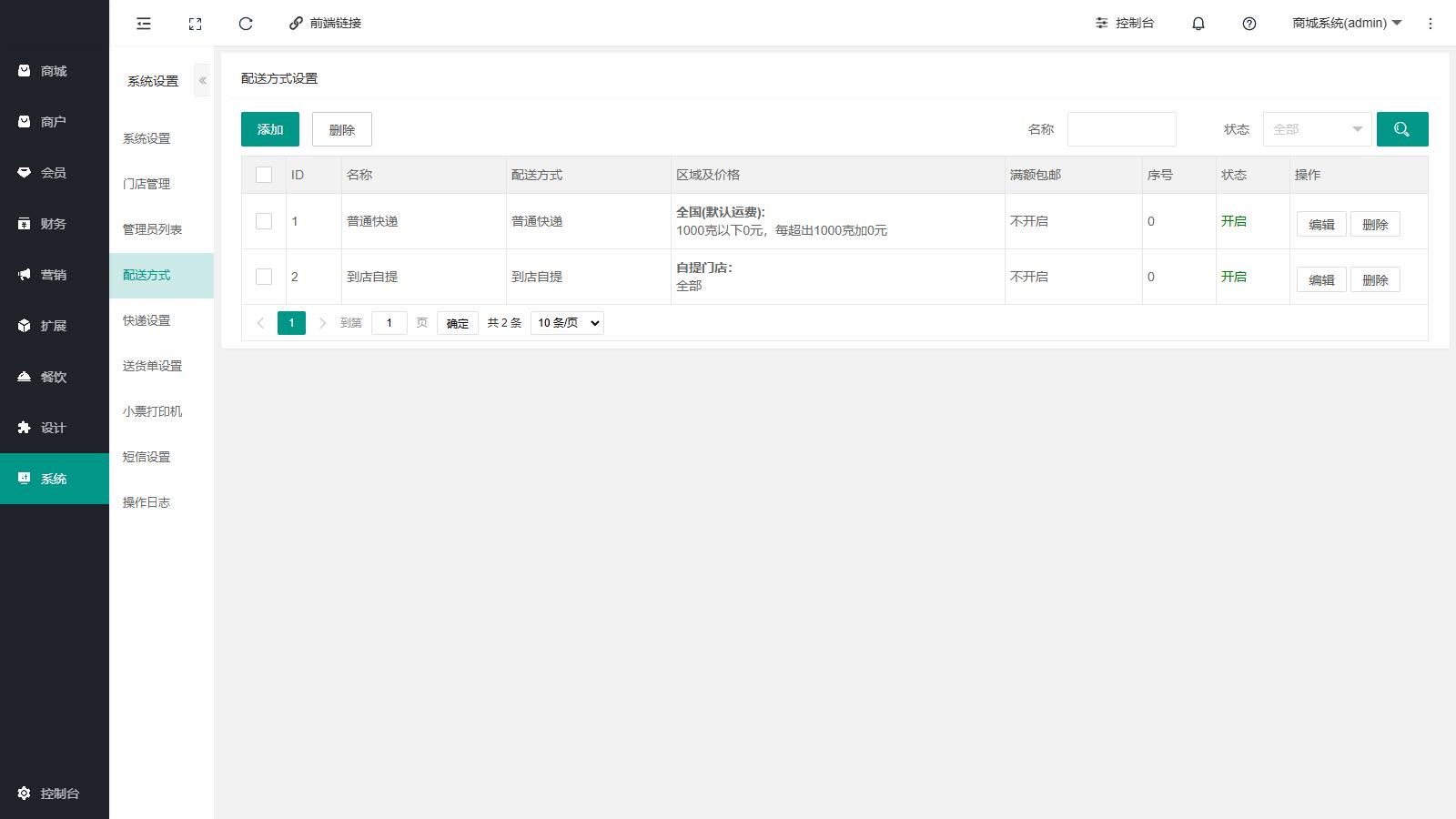The width and height of the screenshot is (1456, 819).
Task: Click the 区域及价格 column header
Action: click(708, 175)
